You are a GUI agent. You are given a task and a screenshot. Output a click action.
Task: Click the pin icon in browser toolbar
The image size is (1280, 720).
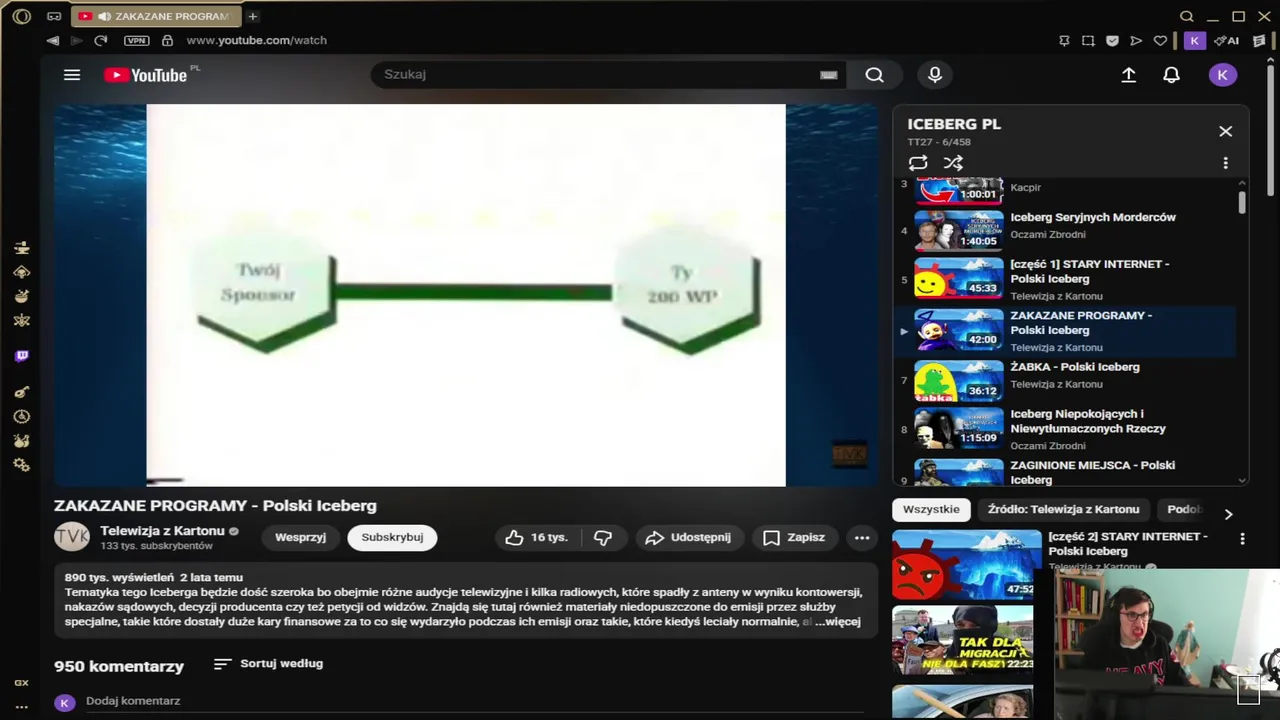pos(1064,41)
